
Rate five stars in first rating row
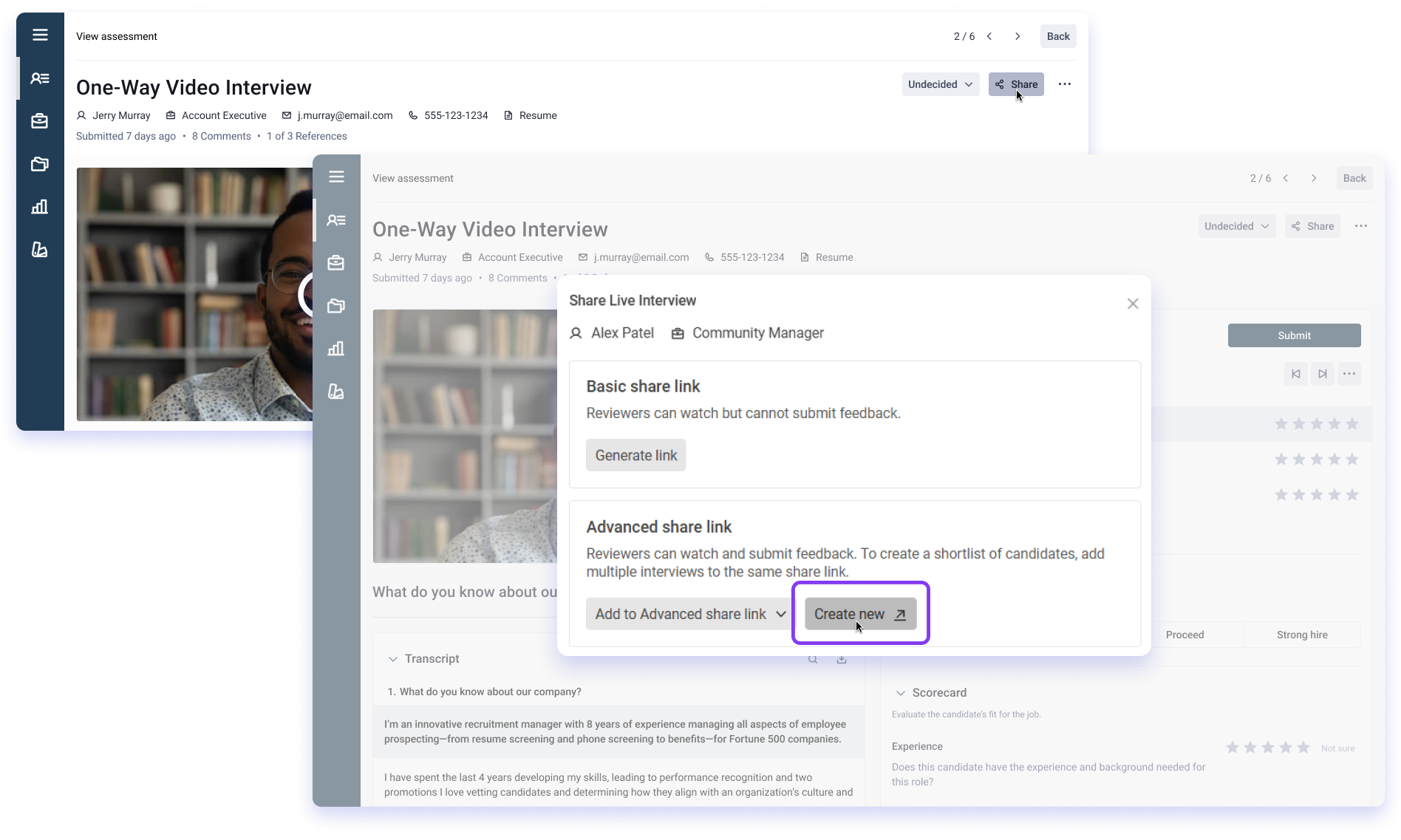1352,424
